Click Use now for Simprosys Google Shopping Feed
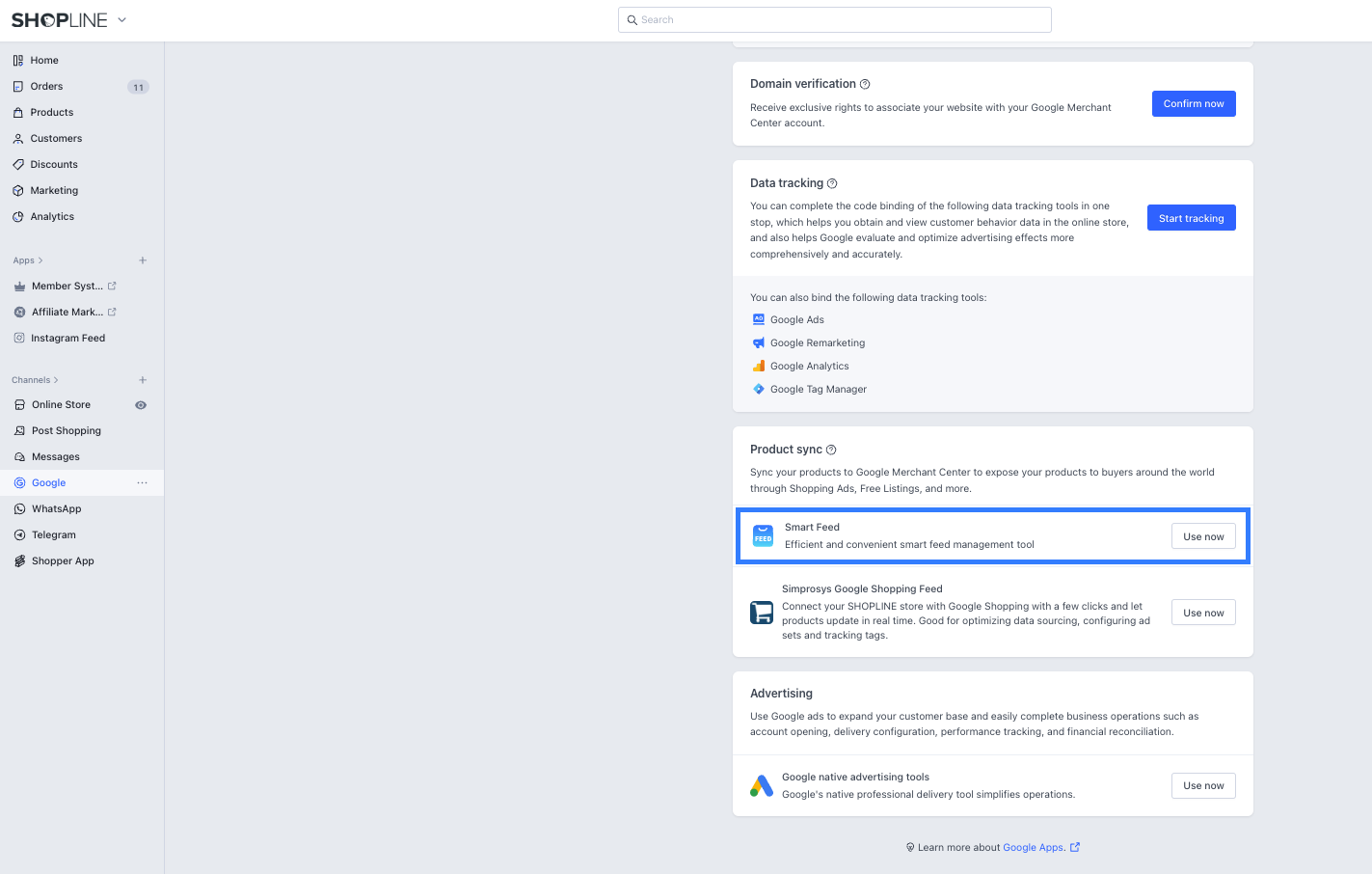Image resolution: width=1372 pixels, height=874 pixels. point(1203,613)
